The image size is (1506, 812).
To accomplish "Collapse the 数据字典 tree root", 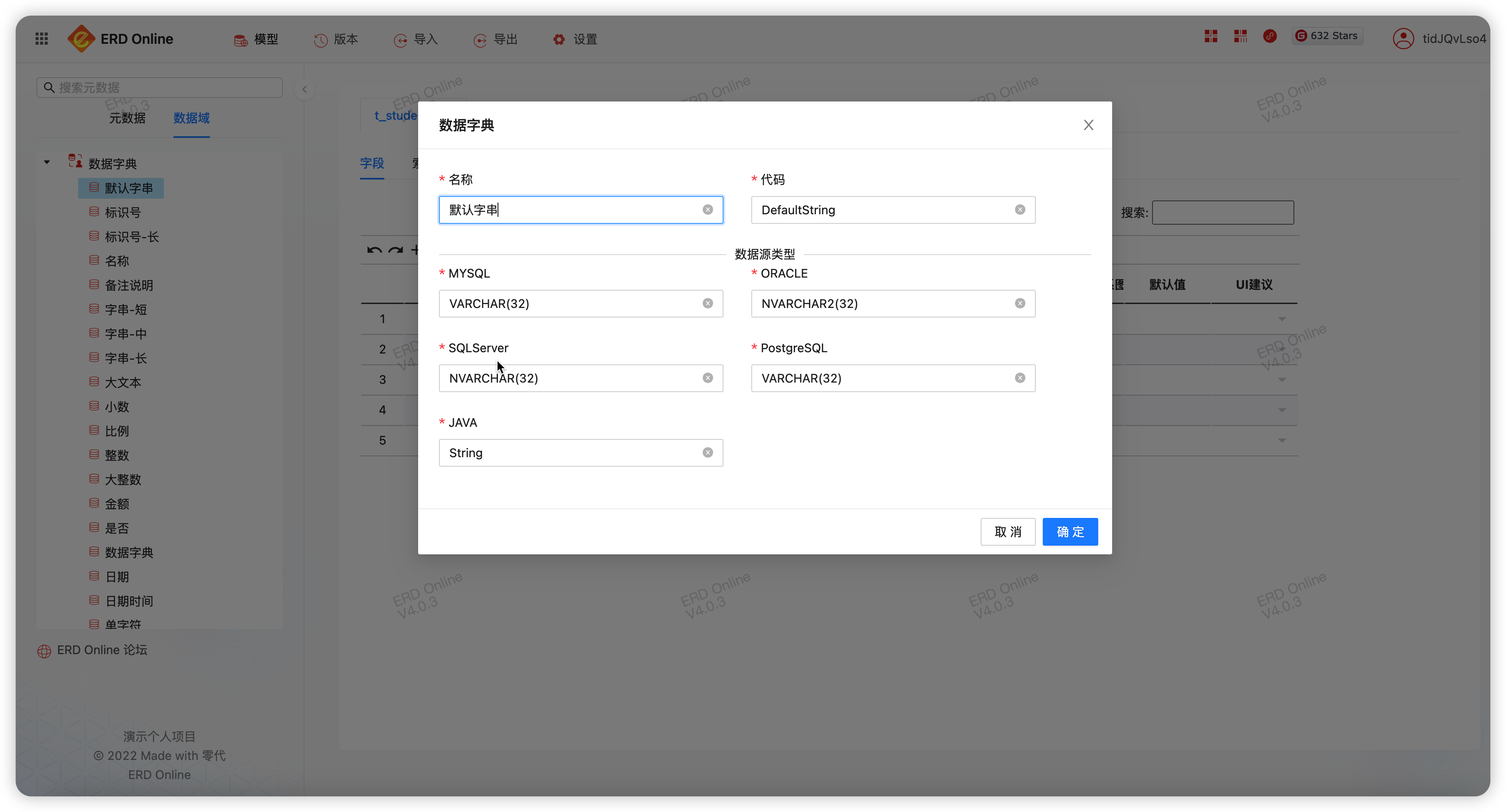I will click(x=47, y=163).
